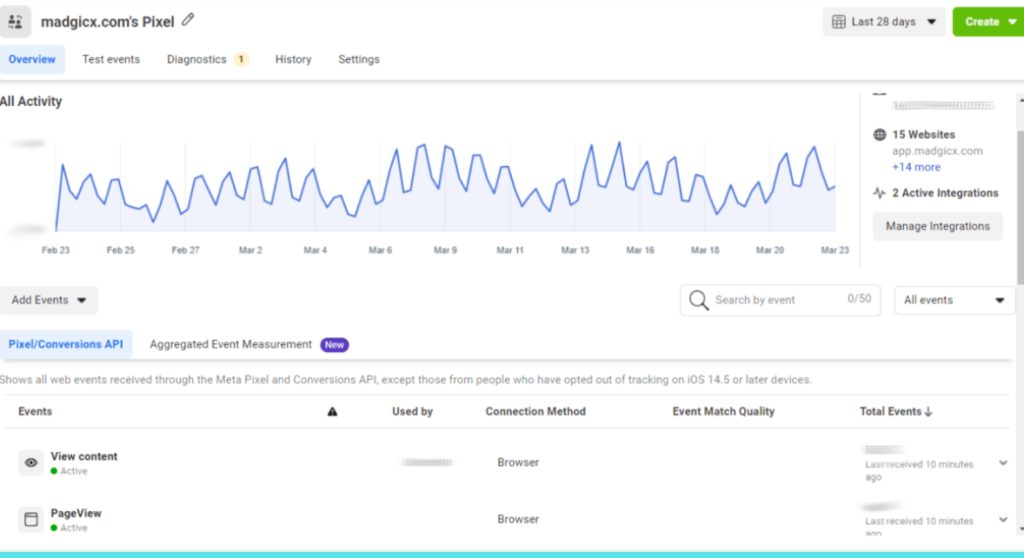This screenshot has height=558, width=1024.
Task: Click the pixel avatar icon beside the title
Action: [x=15, y=22]
